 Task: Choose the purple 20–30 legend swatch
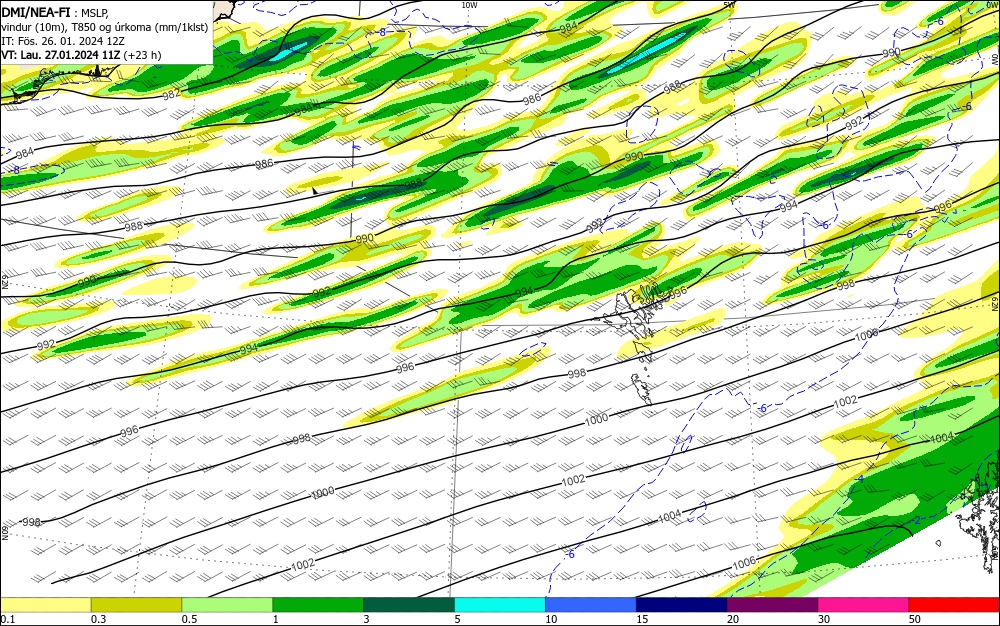coord(772,605)
